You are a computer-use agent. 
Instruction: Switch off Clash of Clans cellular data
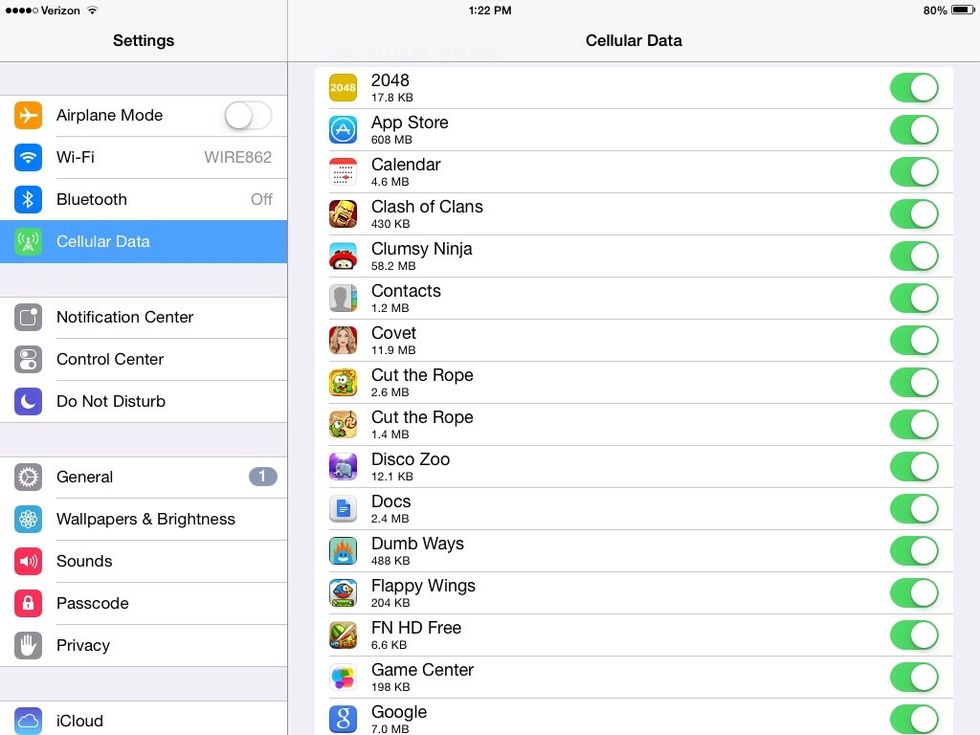(914, 214)
